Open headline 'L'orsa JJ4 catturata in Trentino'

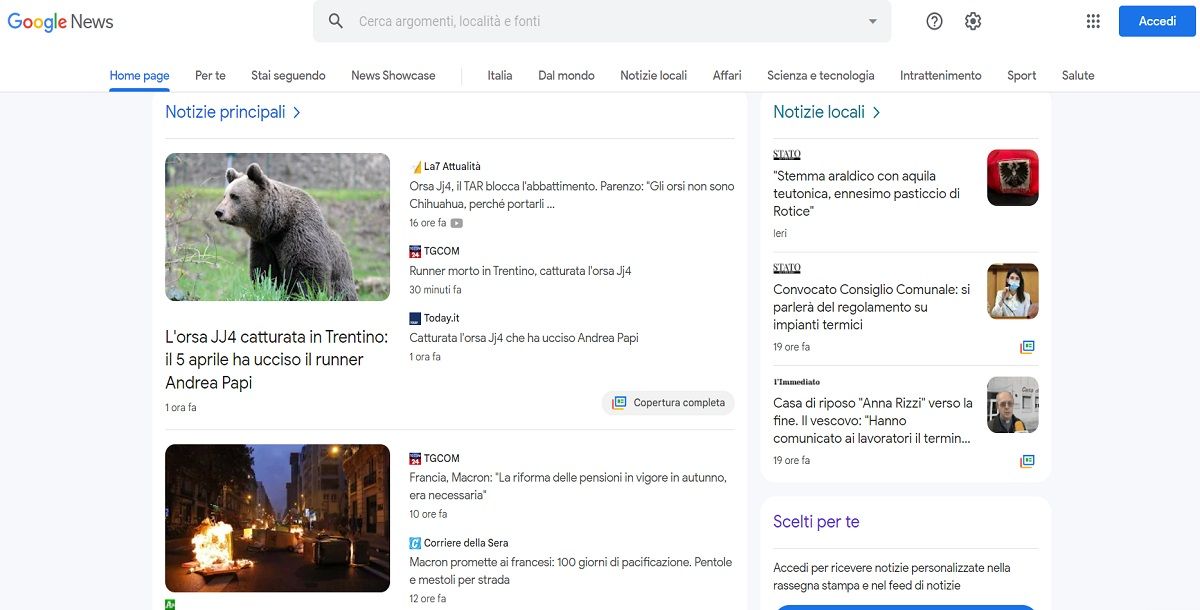point(277,359)
